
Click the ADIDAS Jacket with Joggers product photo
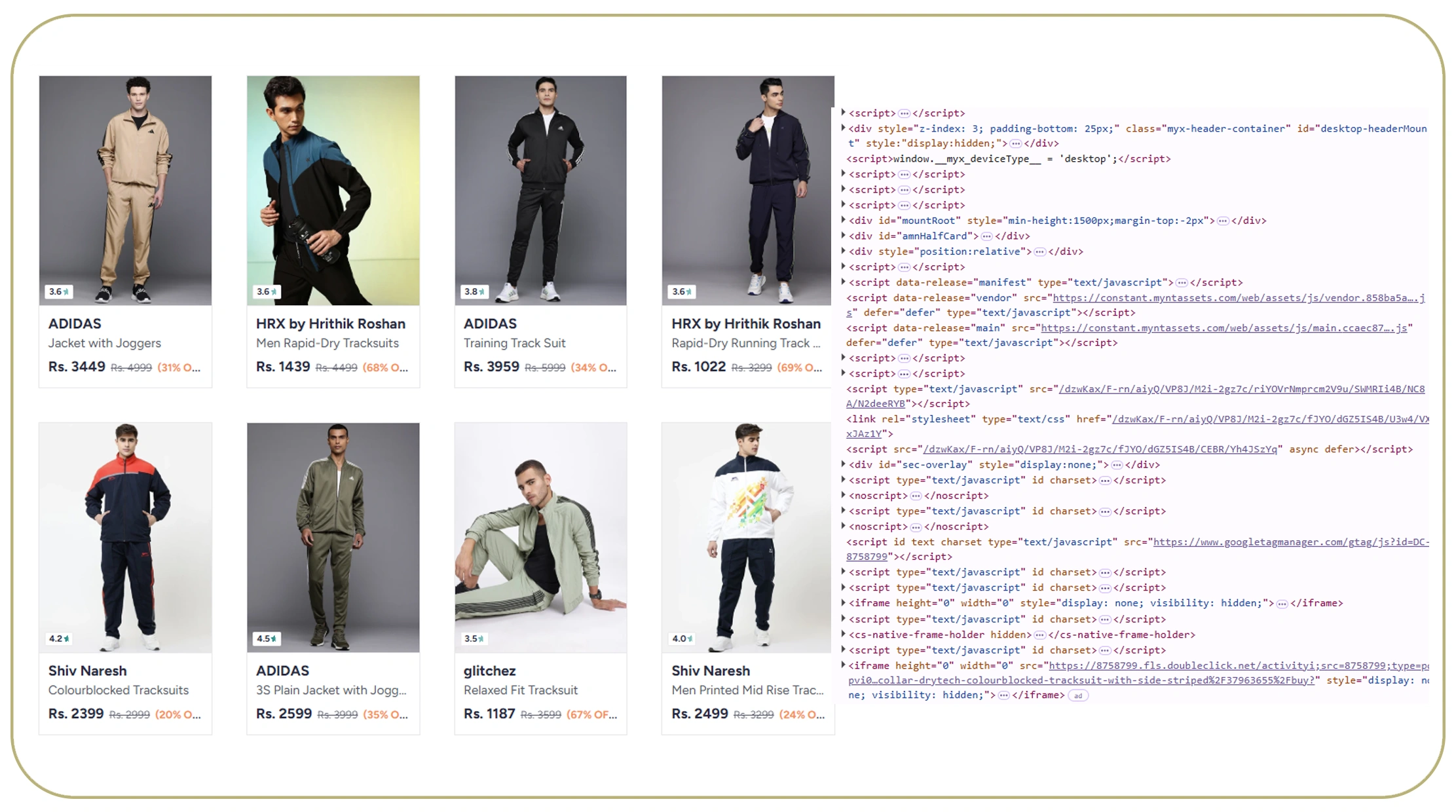coord(125,190)
